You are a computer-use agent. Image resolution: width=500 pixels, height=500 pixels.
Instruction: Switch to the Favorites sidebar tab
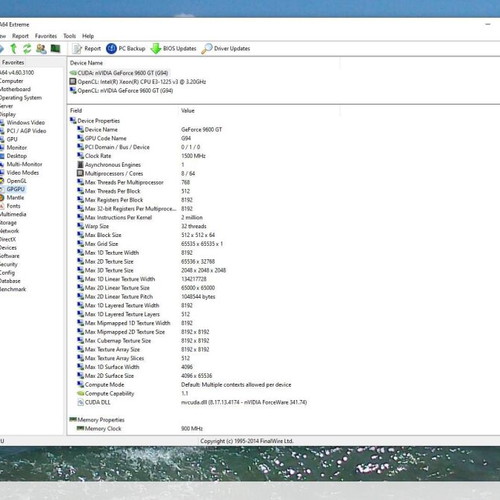(x=13, y=62)
